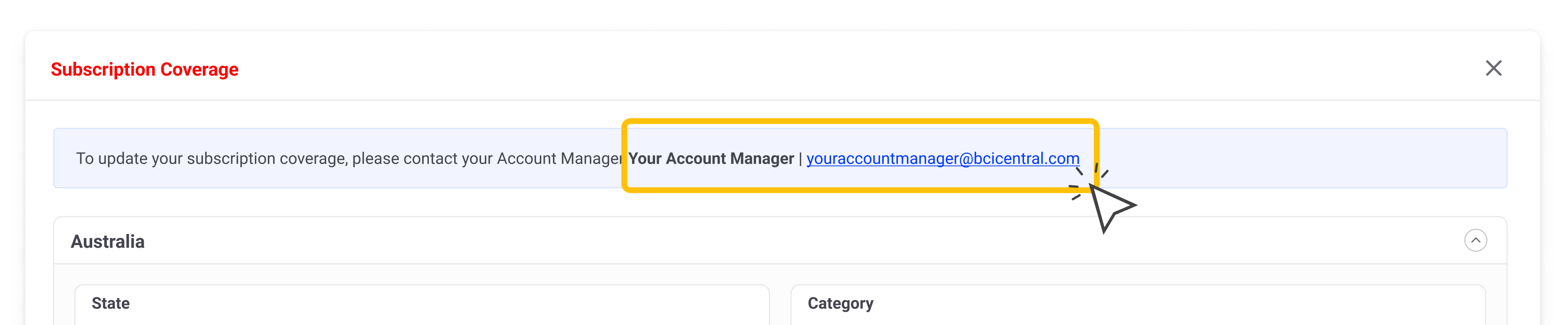The height and width of the screenshot is (325, 1568).
Task: Click the pipe separator before the email
Action: (x=800, y=159)
